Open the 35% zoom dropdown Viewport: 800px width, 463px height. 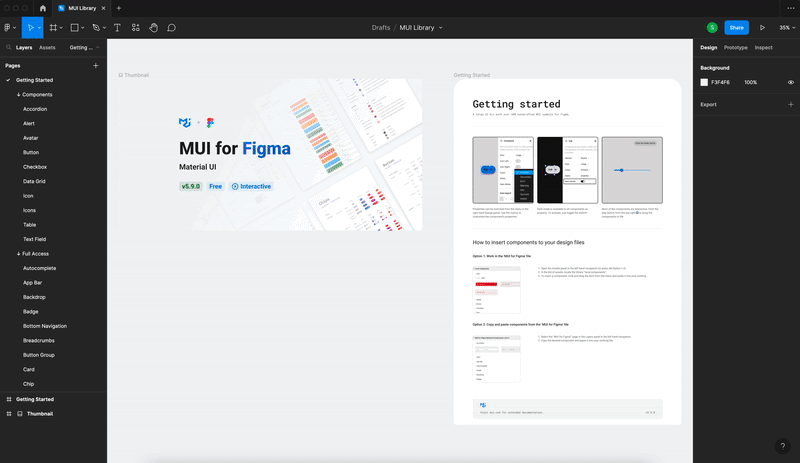click(x=786, y=28)
